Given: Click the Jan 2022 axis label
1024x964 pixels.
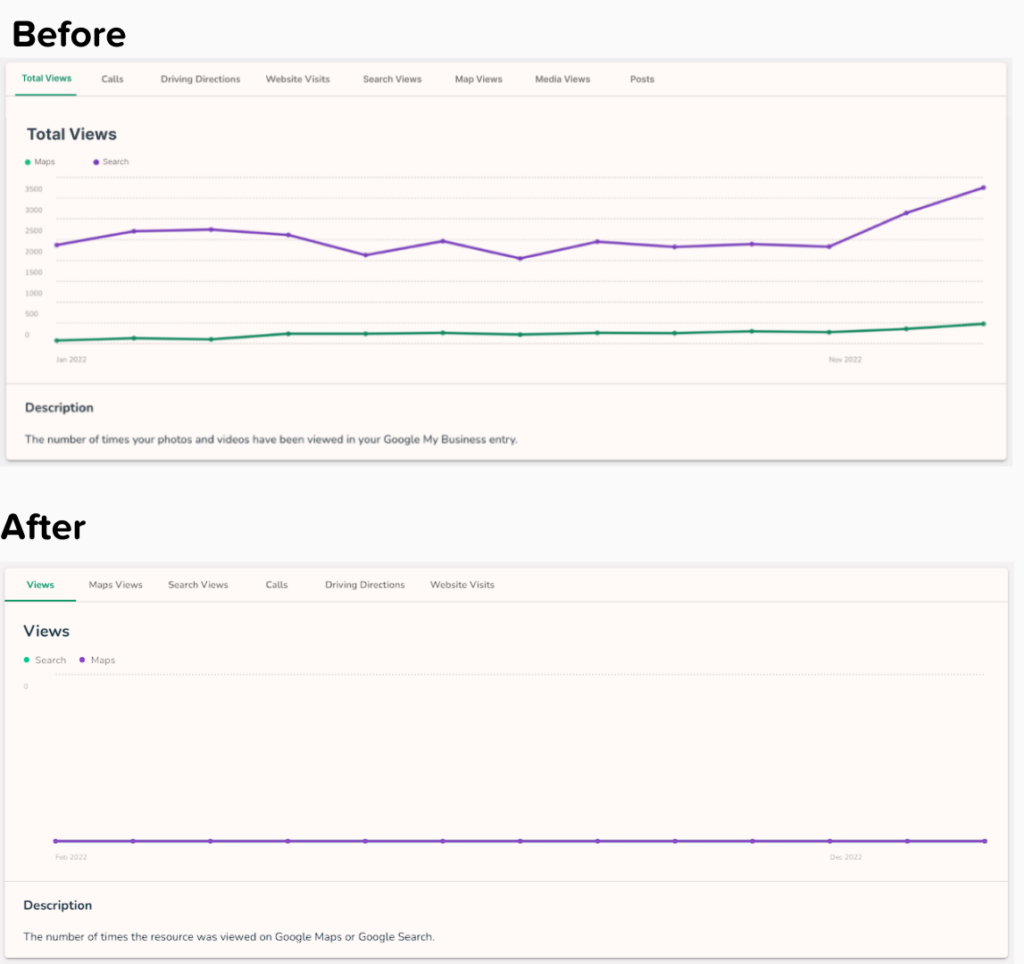Looking at the screenshot, I should pyautogui.click(x=71, y=360).
